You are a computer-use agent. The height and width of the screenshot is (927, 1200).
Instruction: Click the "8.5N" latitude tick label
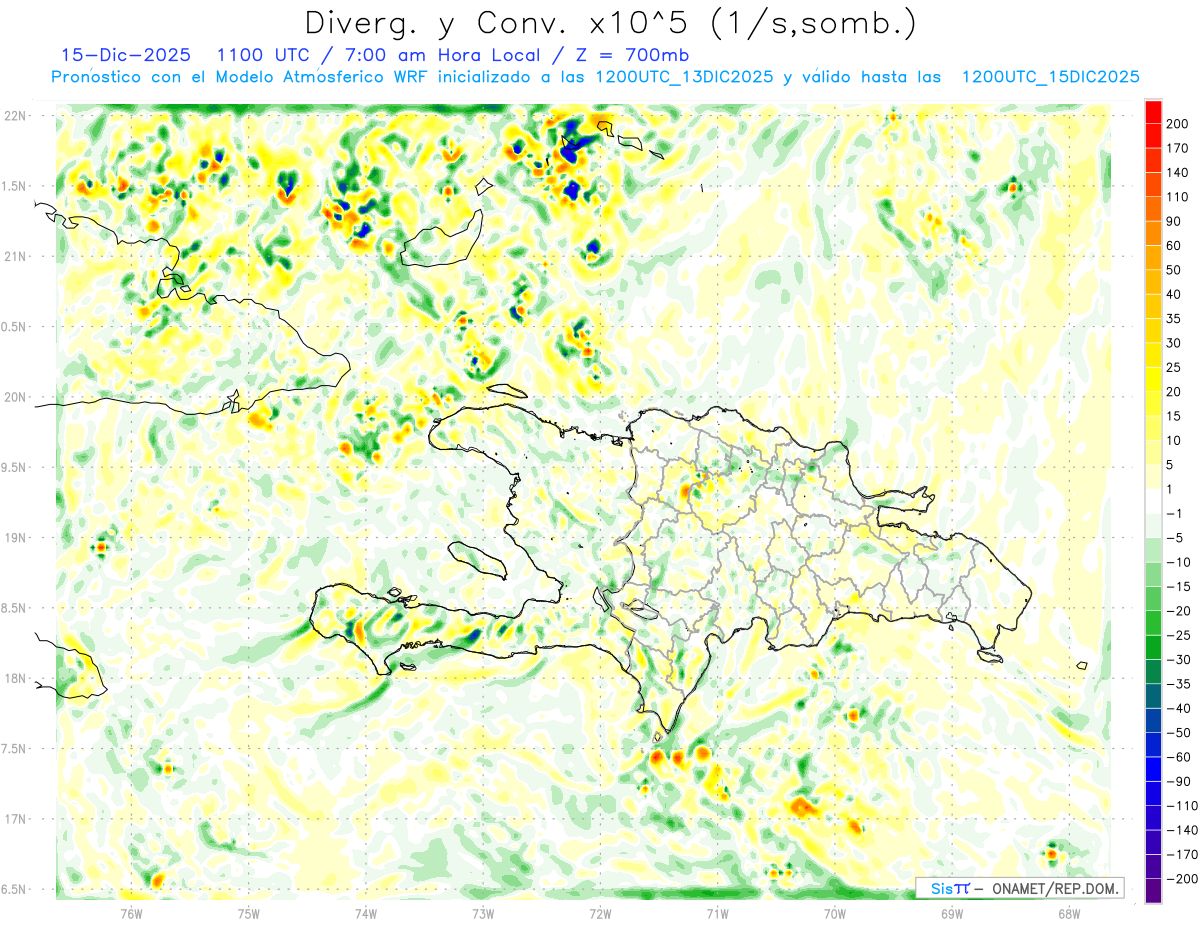coord(15,608)
